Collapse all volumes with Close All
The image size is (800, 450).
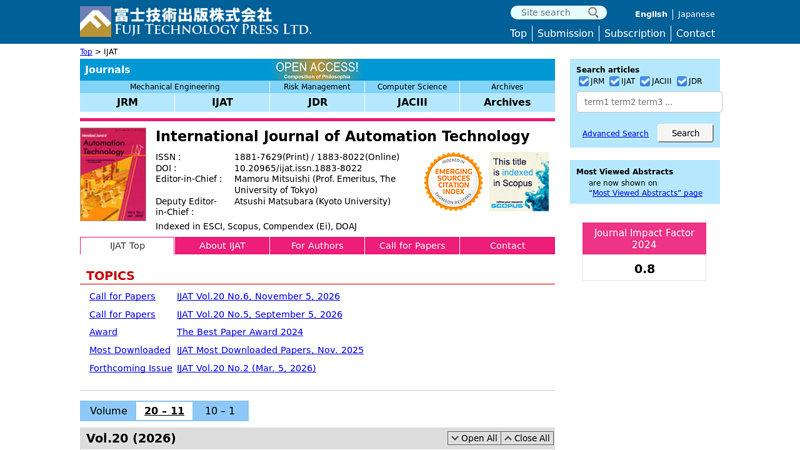(x=527, y=438)
